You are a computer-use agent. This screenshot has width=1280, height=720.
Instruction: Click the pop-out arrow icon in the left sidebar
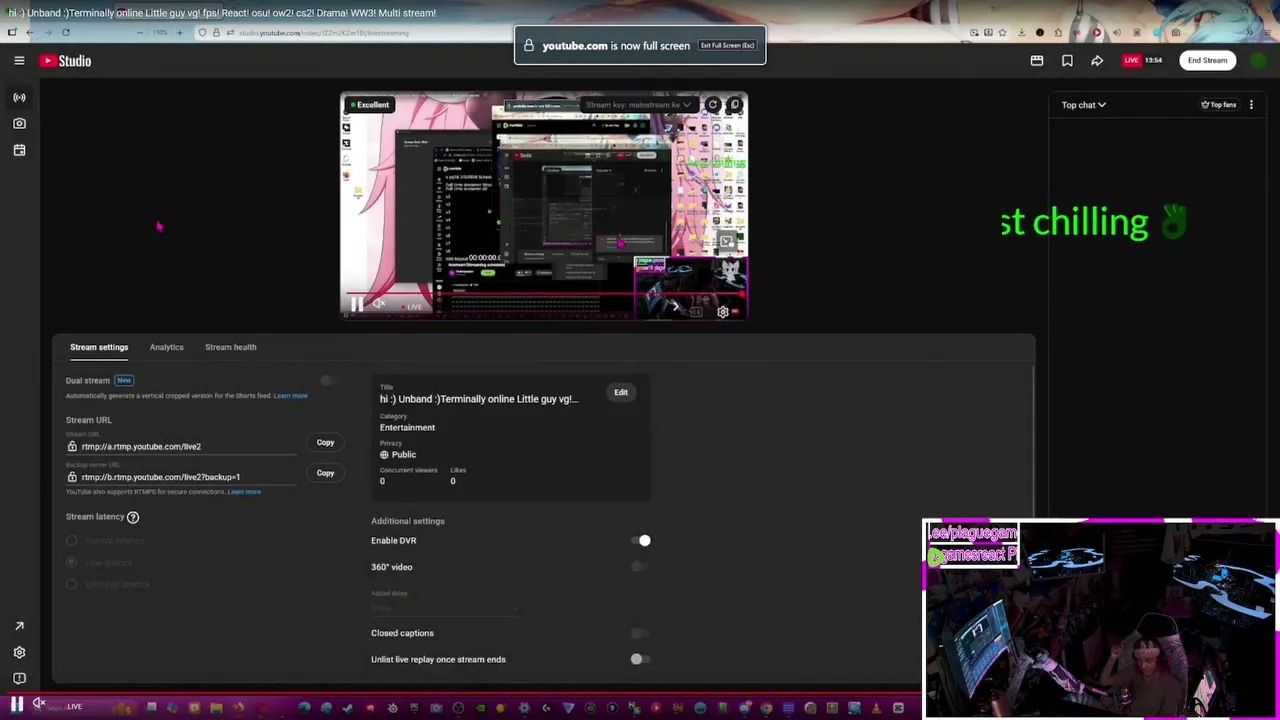point(19,626)
